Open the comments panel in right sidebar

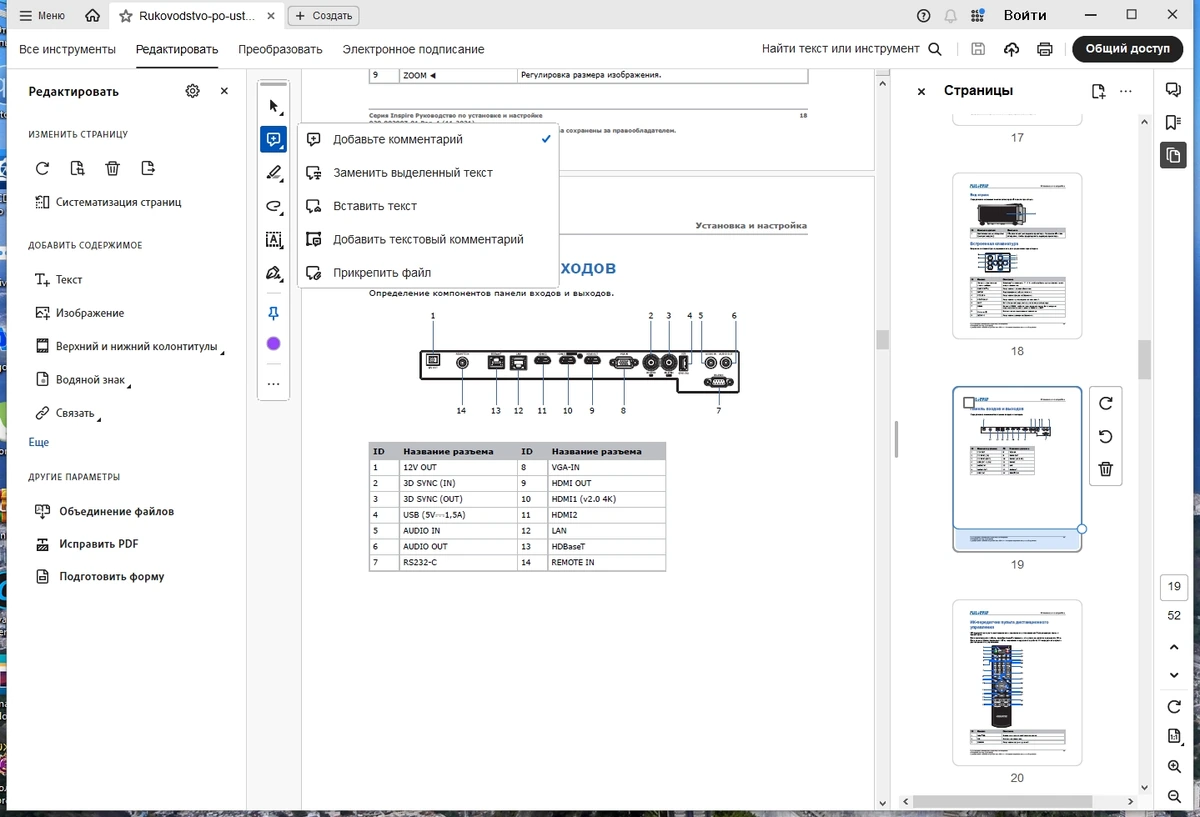[1173, 90]
